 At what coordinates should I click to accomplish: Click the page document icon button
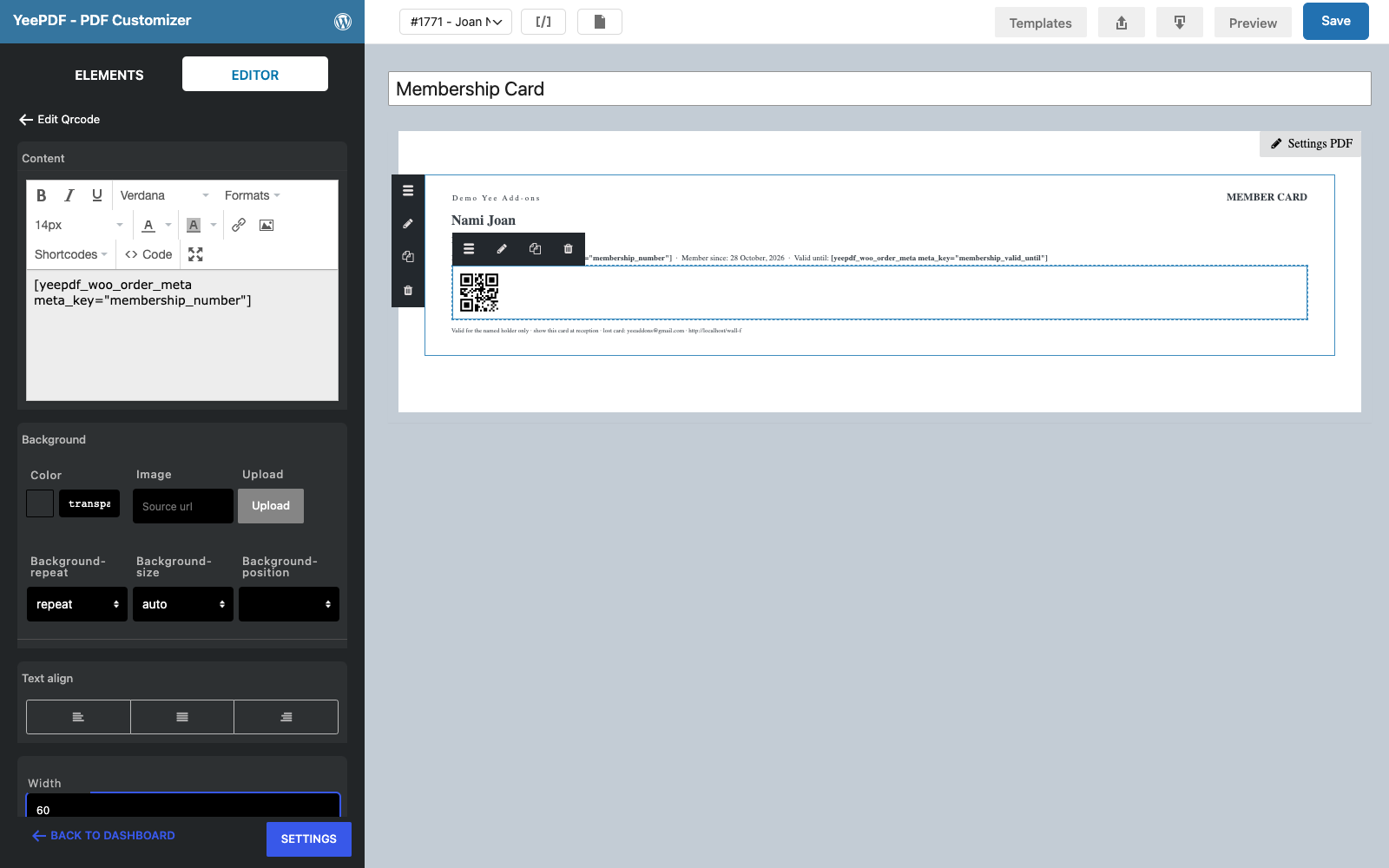[600, 22]
